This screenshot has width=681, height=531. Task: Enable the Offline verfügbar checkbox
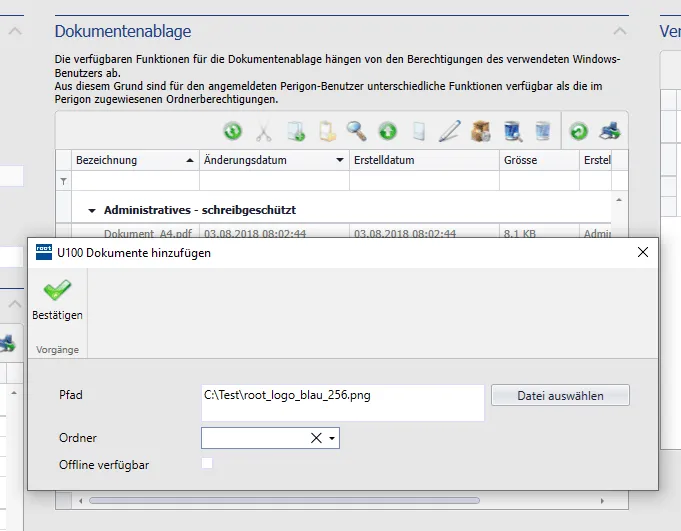pos(207,463)
